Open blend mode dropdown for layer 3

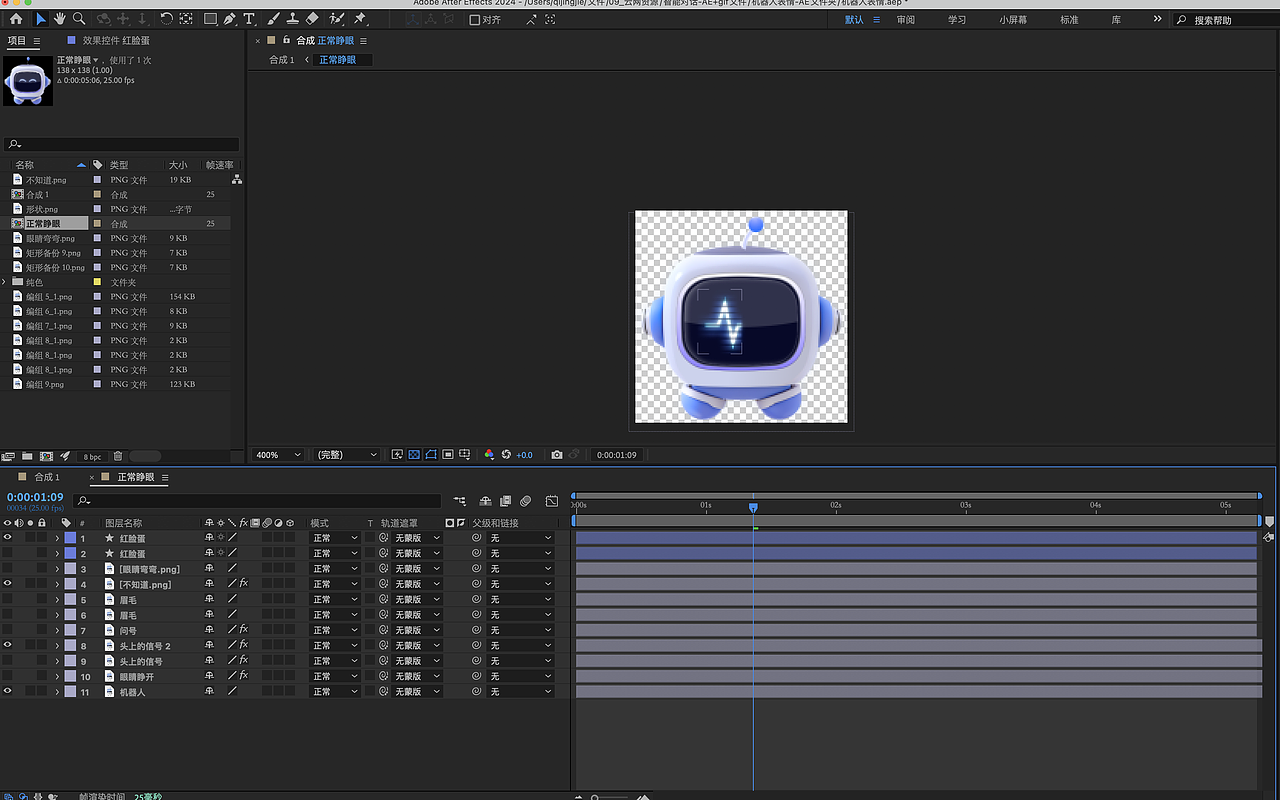point(334,569)
